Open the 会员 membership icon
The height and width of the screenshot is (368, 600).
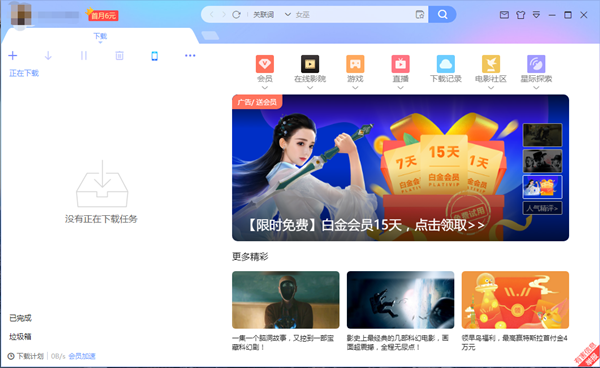pyautogui.click(x=265, y=64)
